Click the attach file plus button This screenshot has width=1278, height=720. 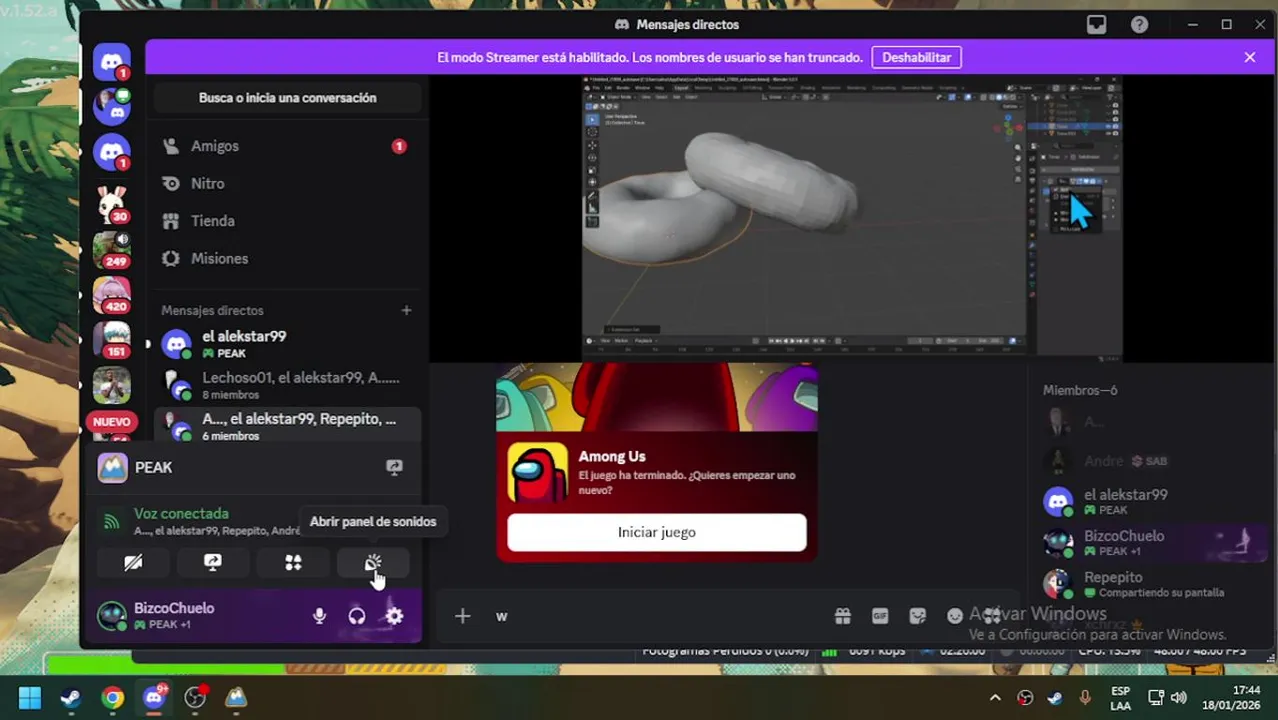pos(462,616)
